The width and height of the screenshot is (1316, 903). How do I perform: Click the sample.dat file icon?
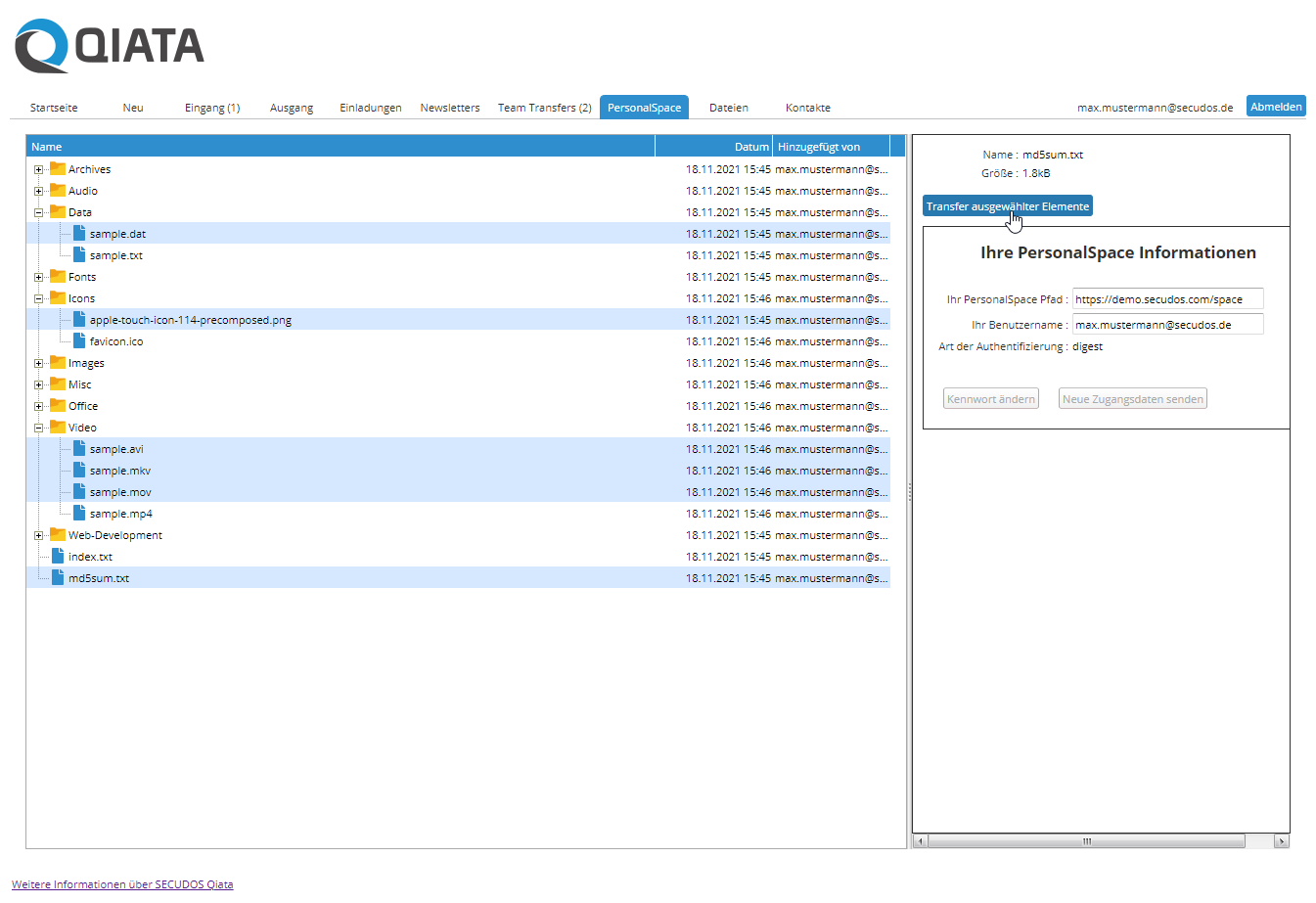79,234
